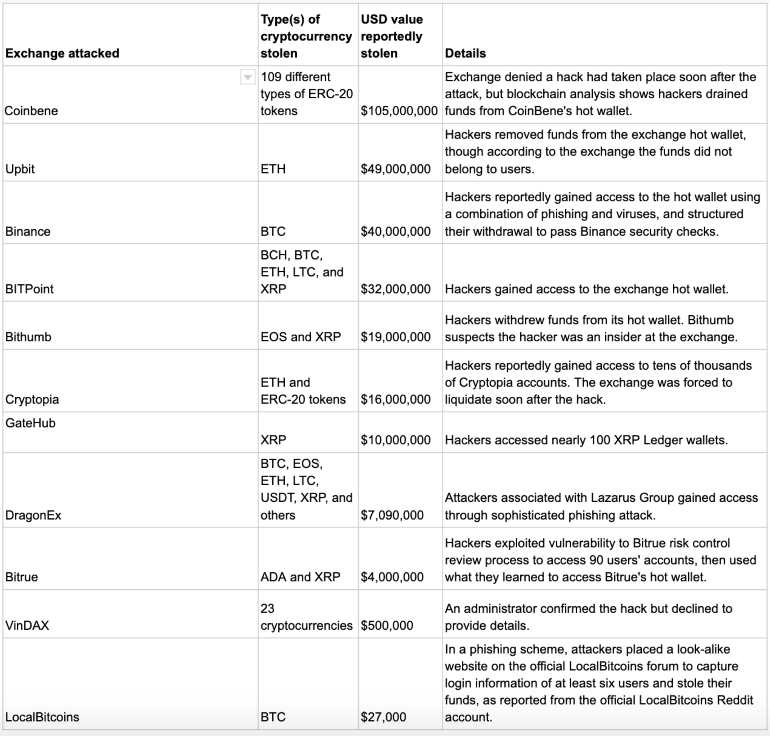Select the USD value reportedly stolen header
Viewport: 770px width, 736px height.
tap(400, 35)
